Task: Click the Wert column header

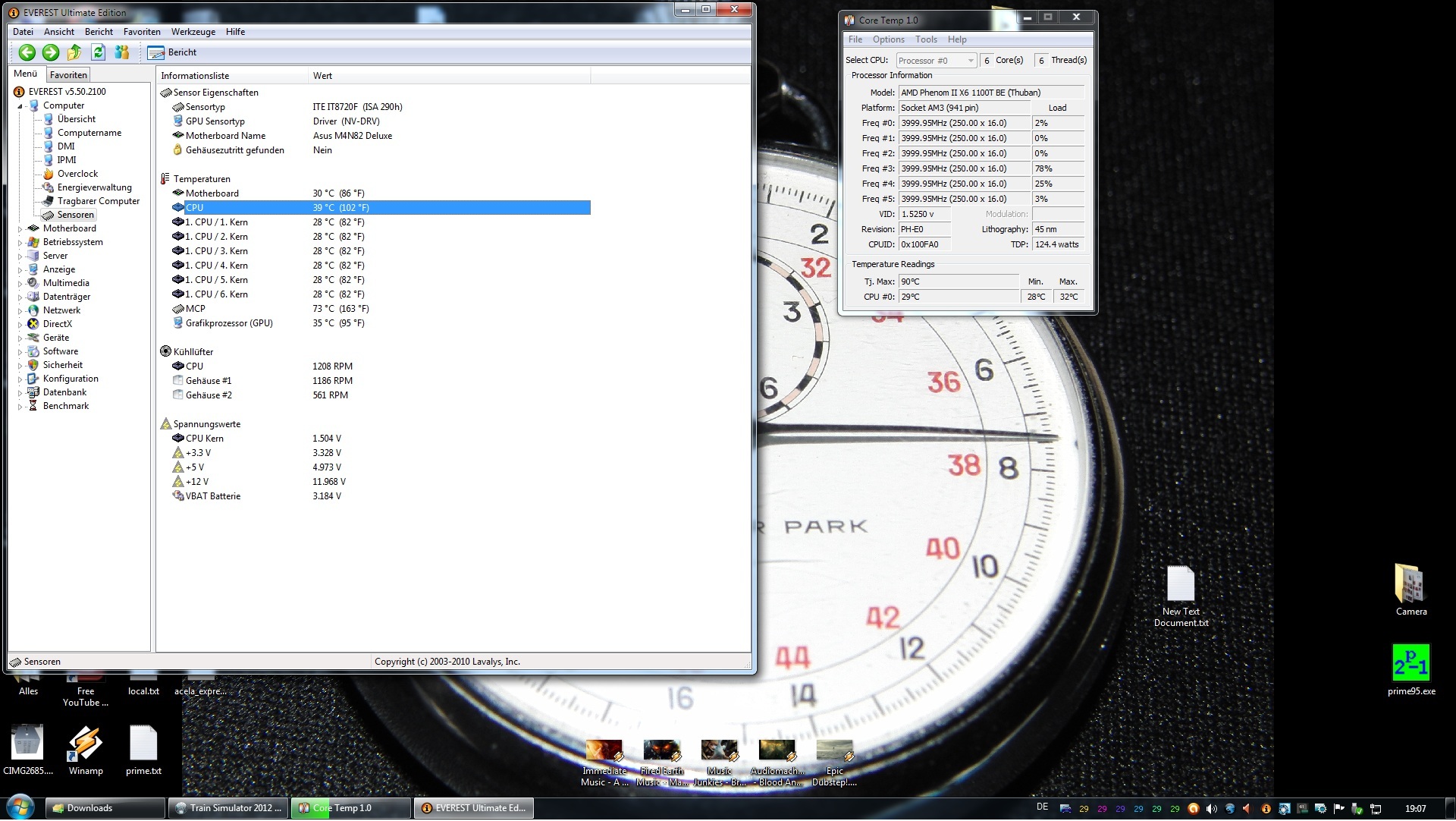Action: 450,76
